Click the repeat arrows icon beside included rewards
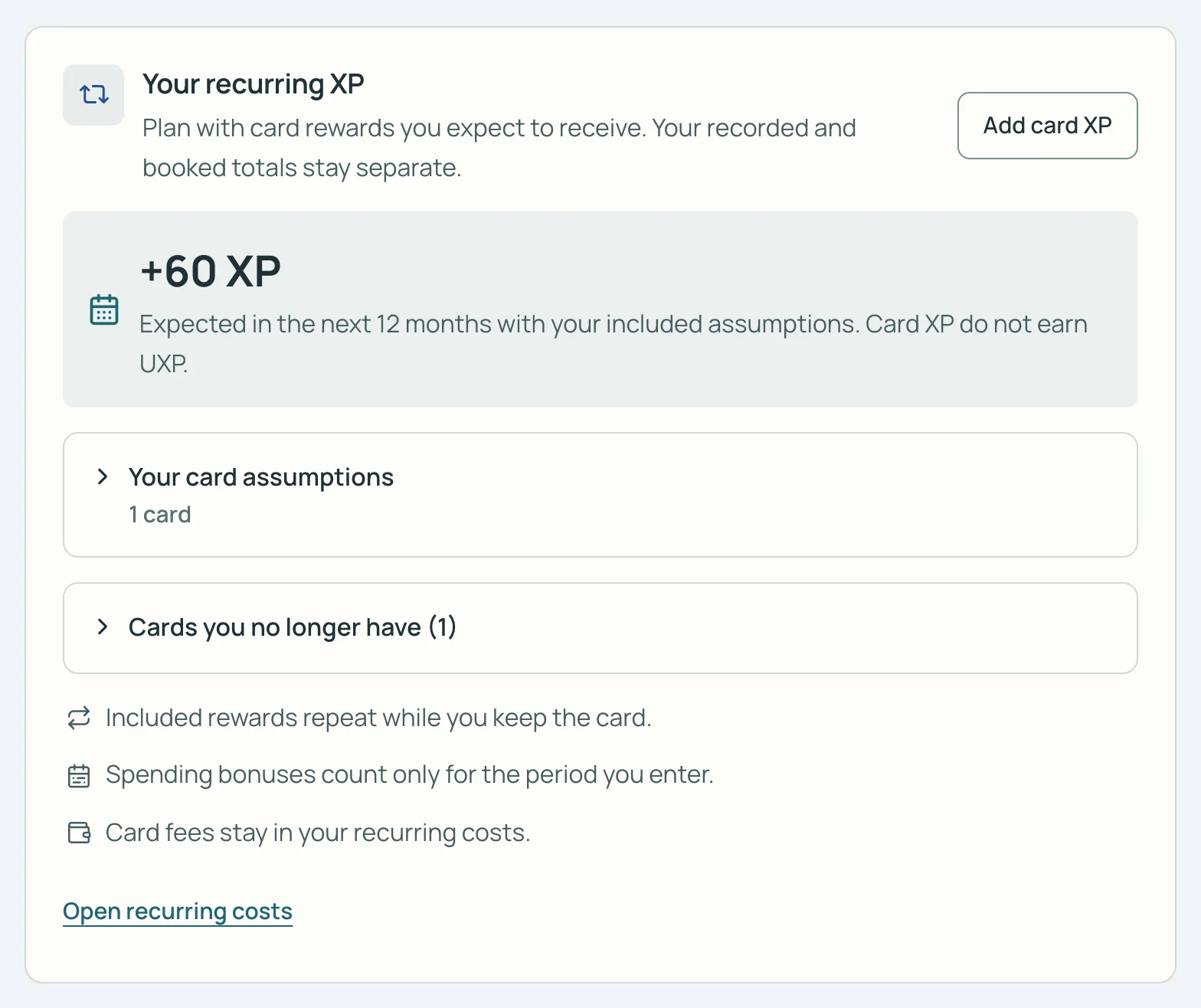This screenshot has width=1201, height=1008. tap(79, 718)
